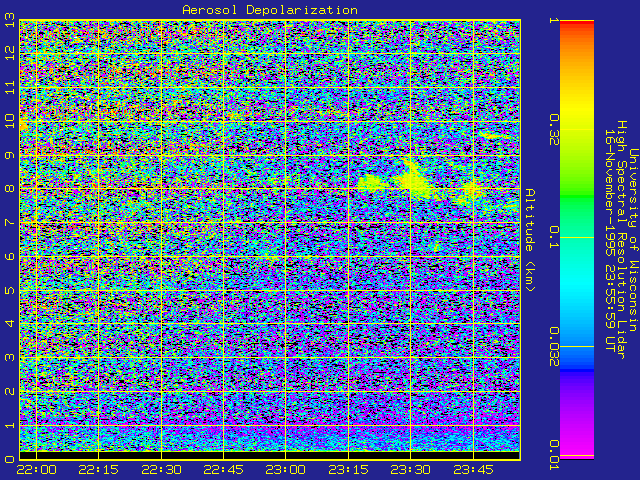Click 'High Spectral Resolution Lidar' caption
The height and width of the screenshot is (480, 640).
(621, 240)
